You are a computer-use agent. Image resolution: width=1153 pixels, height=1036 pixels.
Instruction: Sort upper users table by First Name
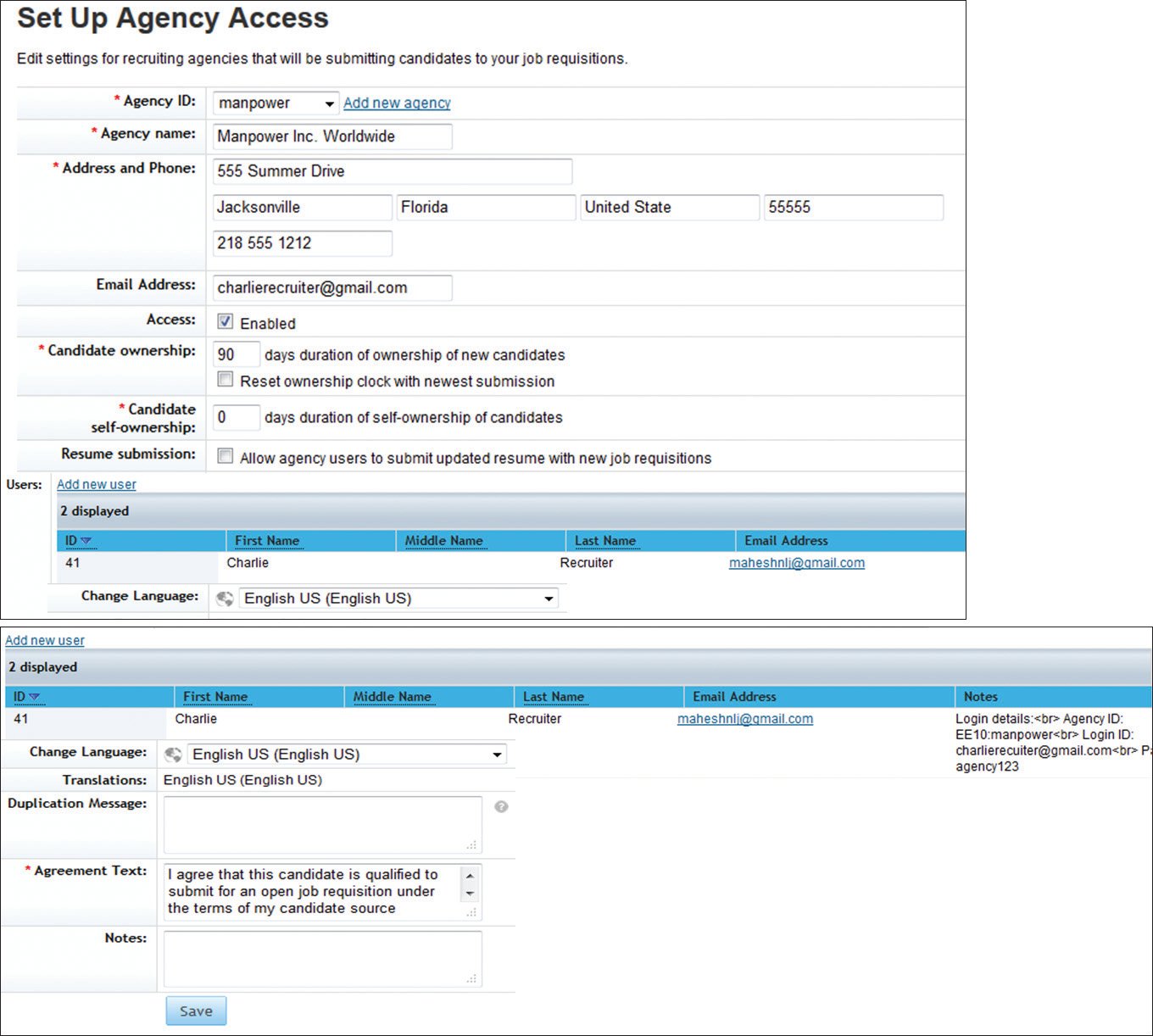267,541
